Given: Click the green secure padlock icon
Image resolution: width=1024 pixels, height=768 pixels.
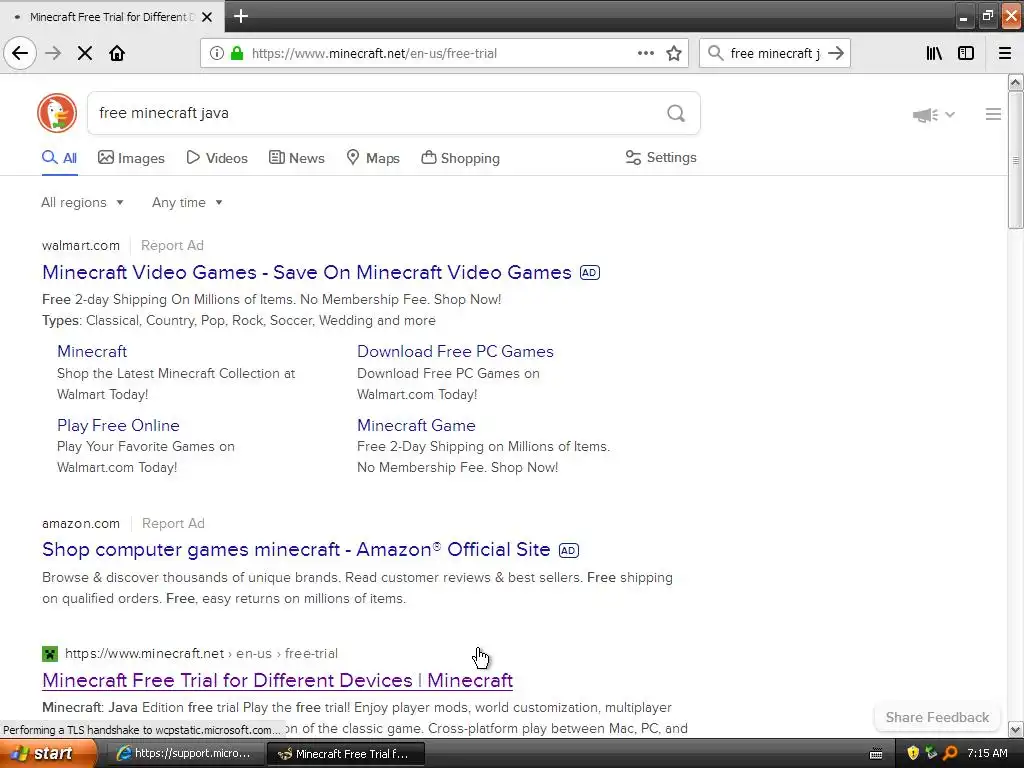Looking at the screenshot, I should (237, 53).
